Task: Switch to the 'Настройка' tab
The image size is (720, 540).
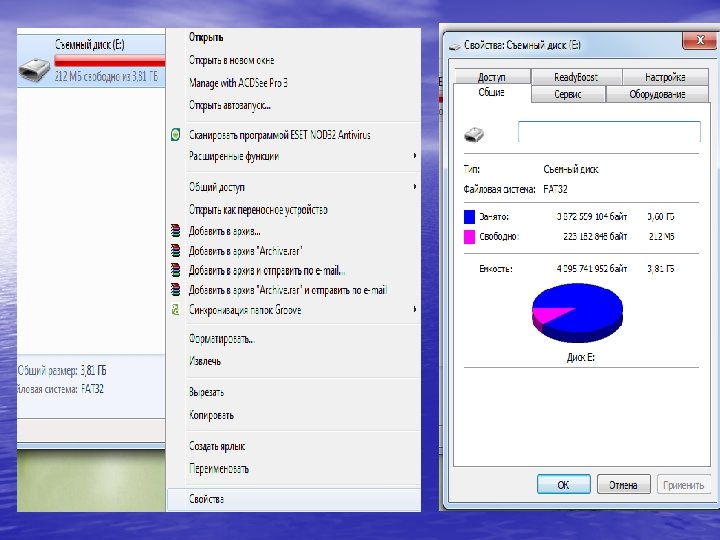Action: (x=665, y=77)
